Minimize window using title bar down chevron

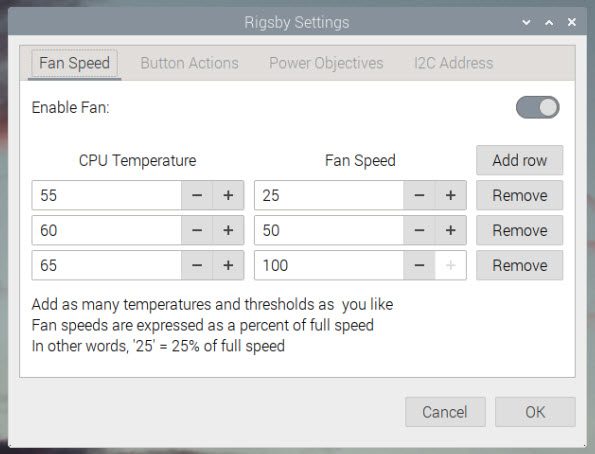pyautogui.click(x=526, y=22)
